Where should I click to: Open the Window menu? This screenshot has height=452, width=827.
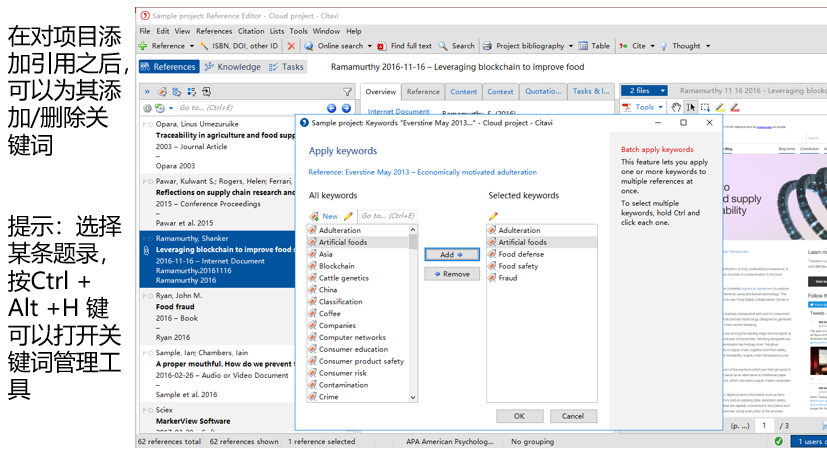(326, 31)
